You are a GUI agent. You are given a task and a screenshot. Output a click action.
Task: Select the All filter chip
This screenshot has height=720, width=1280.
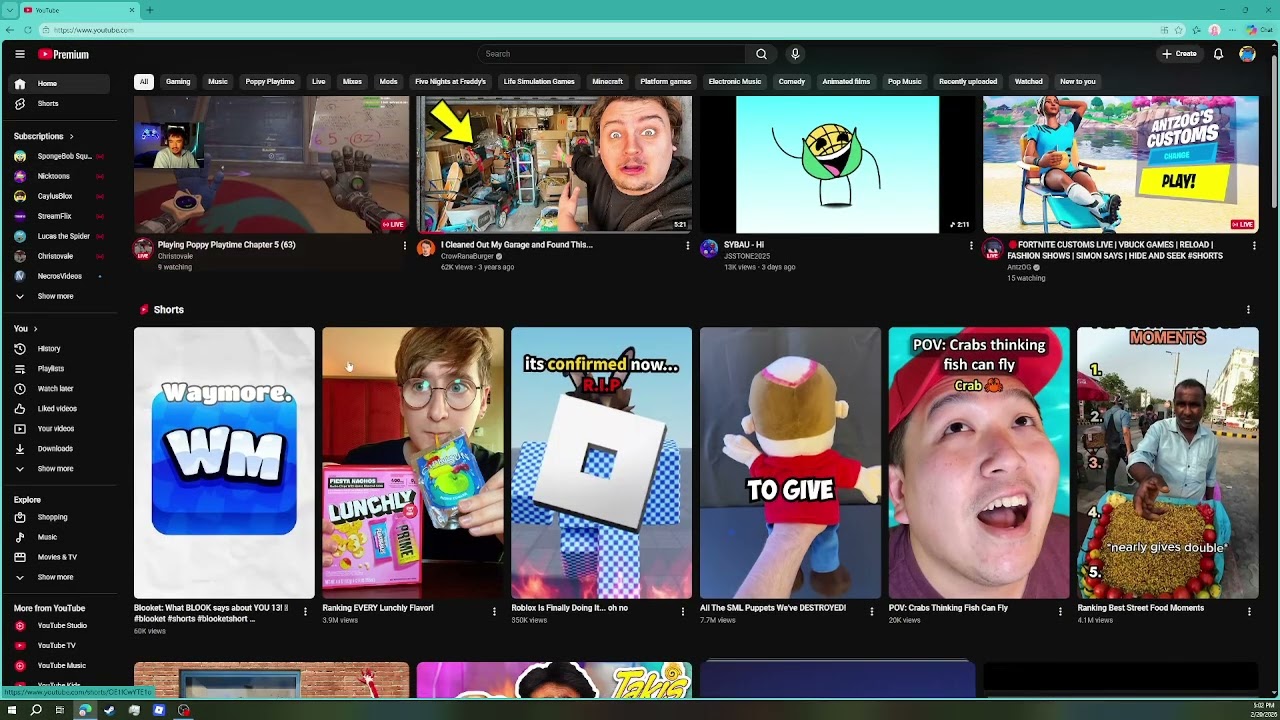coord(144,82)
